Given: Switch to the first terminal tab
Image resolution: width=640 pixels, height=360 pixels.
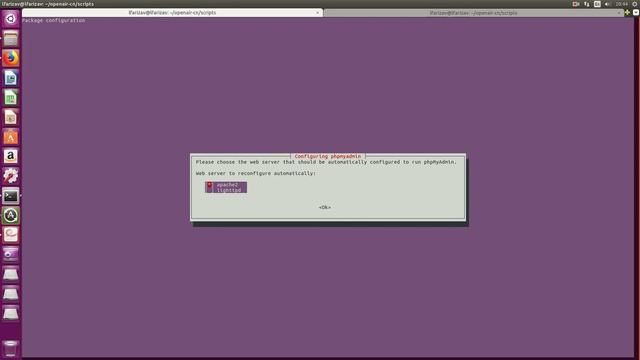Looking at the screenshot, I should click(x=172, y=13).
